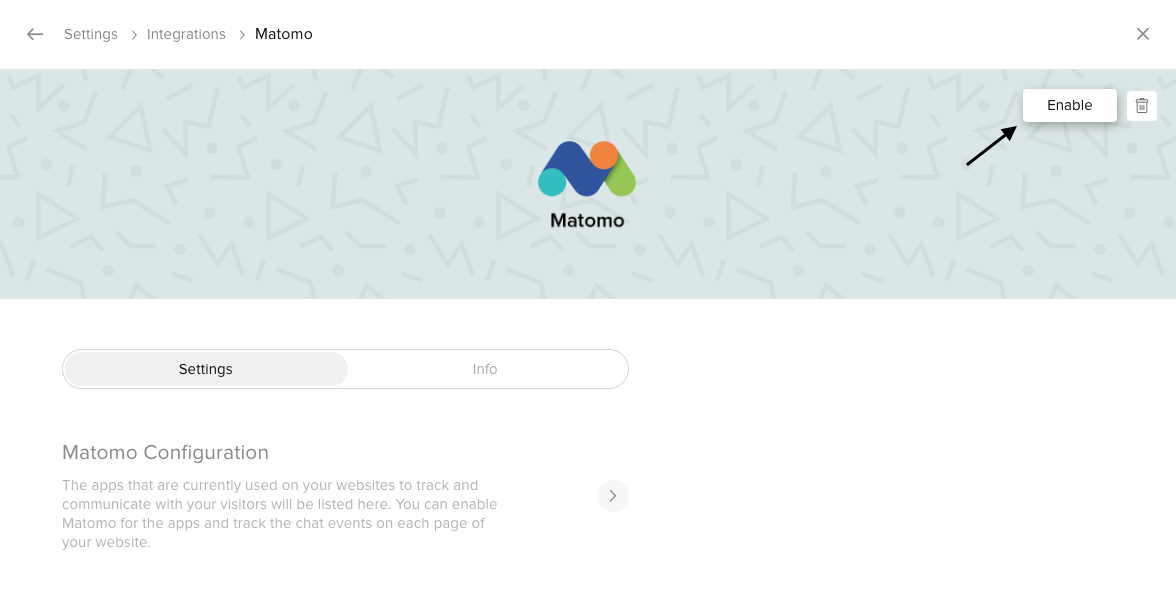
Task: Click the Matomo Configuration description text
Action: 280,513
